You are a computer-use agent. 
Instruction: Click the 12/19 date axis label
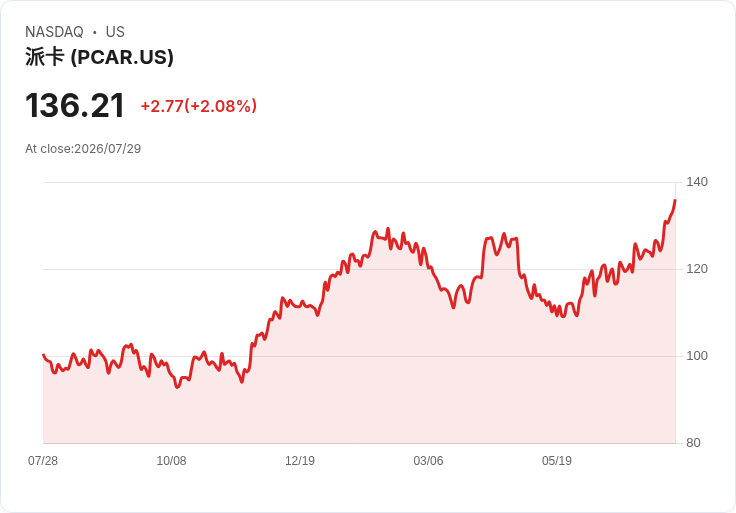click(300, 461)
